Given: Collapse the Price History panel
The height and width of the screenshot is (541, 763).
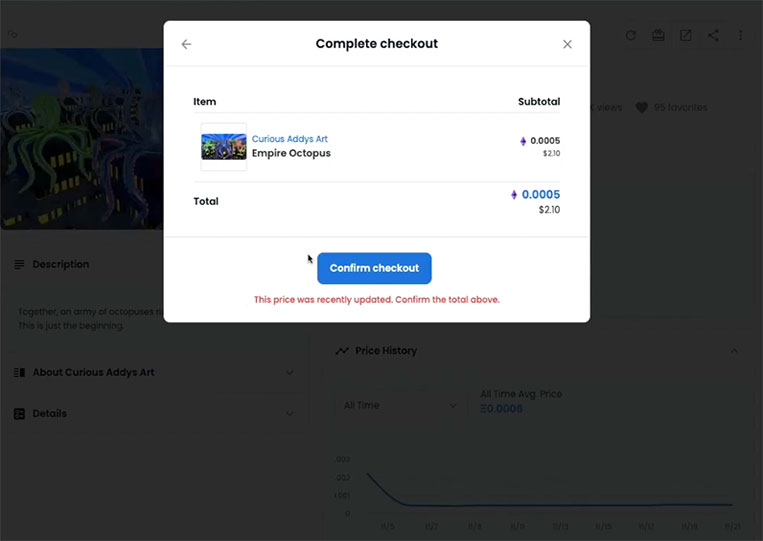Looking at the screenshot, I should 734,351.
